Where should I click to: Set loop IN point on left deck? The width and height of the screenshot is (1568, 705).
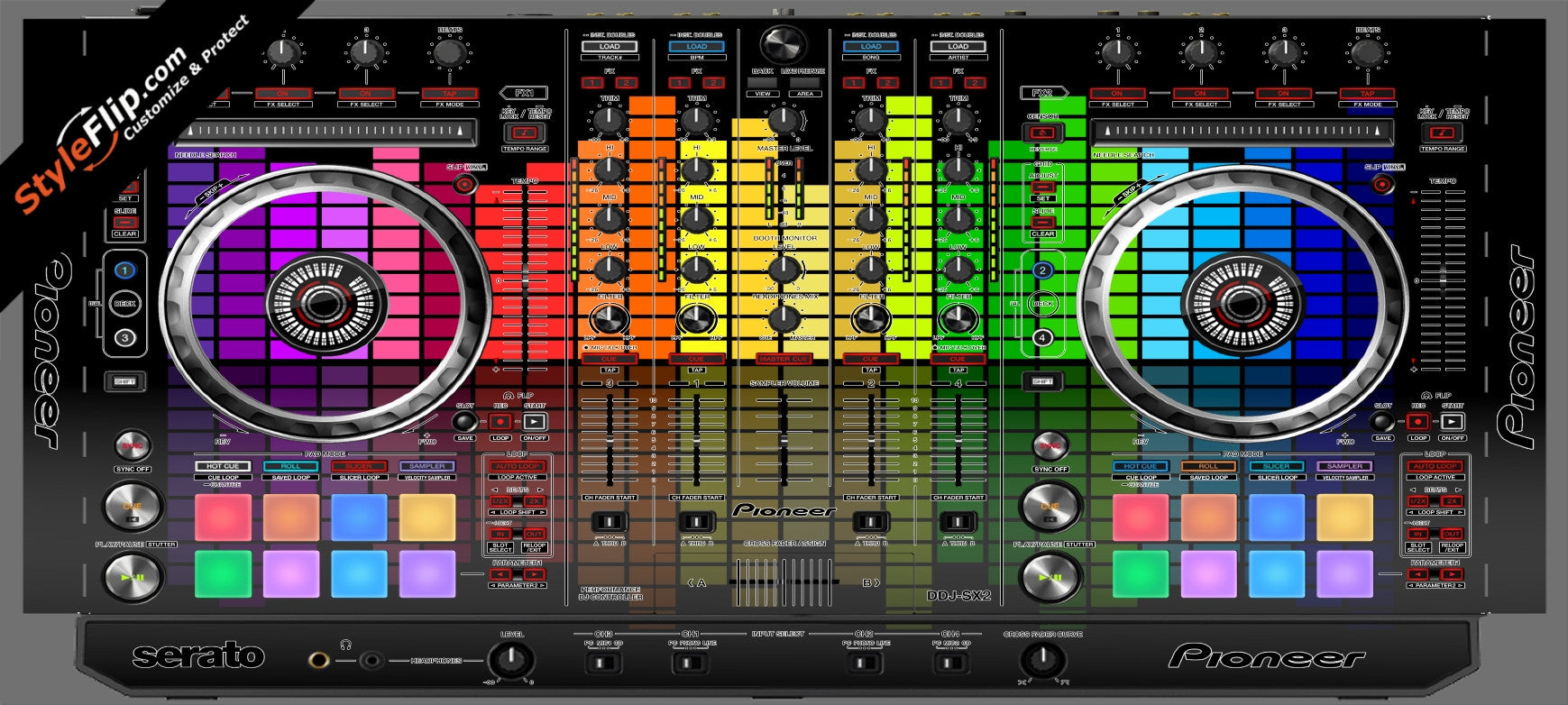click(x=500, y=534)
